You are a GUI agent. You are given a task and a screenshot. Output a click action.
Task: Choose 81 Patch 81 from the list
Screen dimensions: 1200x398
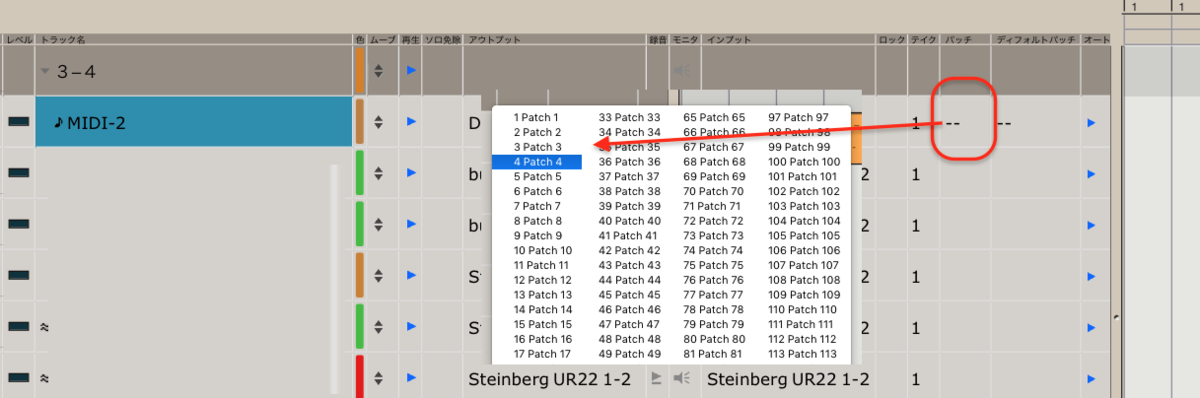[714, 354]
